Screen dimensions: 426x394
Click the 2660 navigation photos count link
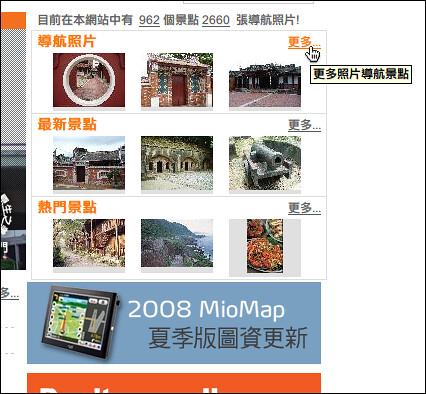coord(216,20)
